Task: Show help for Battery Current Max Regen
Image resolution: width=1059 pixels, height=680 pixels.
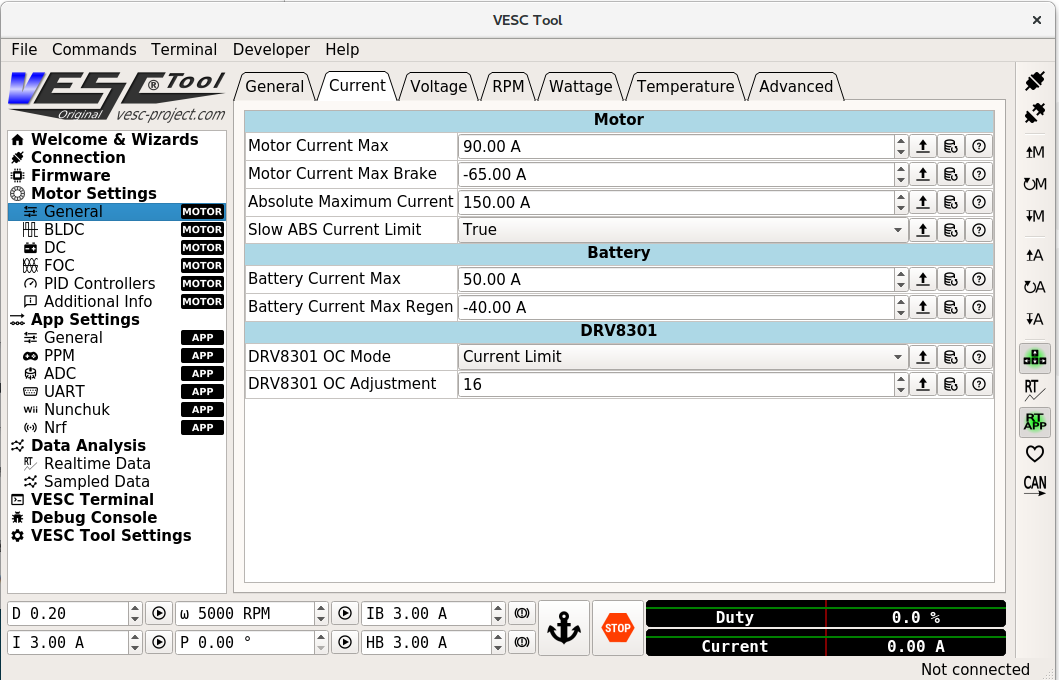Action: [979, 307]
